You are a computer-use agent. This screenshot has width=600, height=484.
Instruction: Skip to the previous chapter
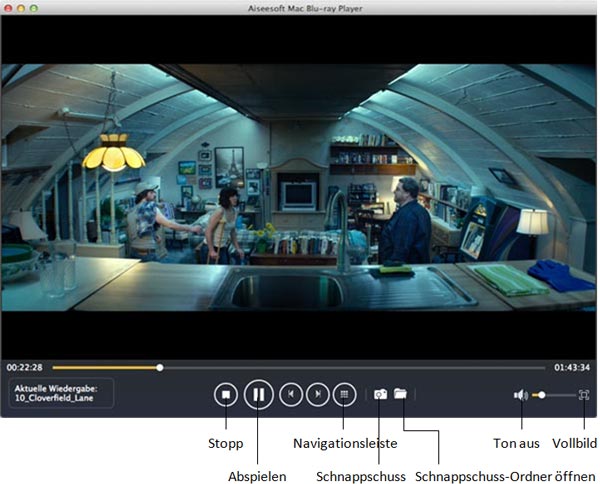coord(291,394)
